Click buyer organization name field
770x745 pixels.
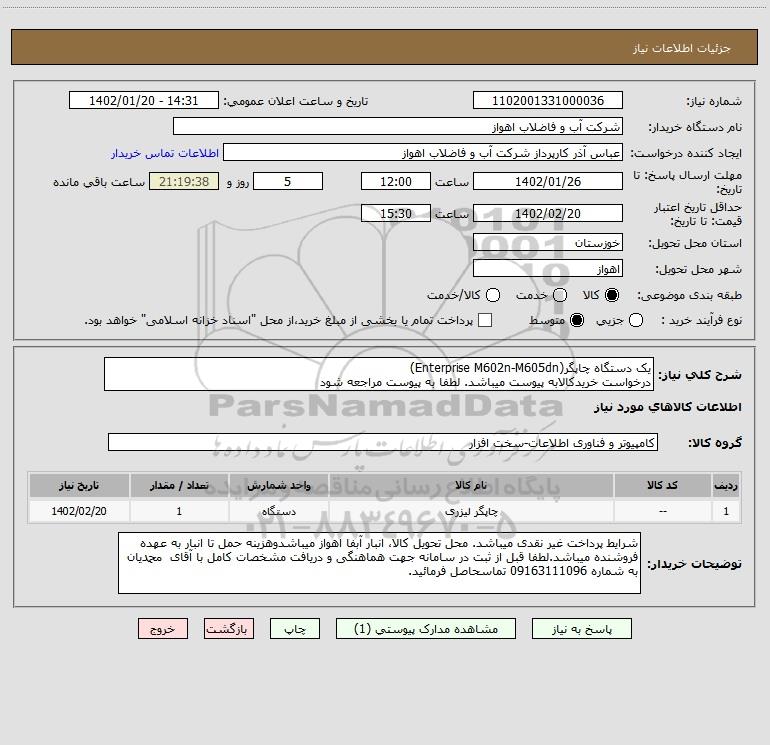pos(398,127)
